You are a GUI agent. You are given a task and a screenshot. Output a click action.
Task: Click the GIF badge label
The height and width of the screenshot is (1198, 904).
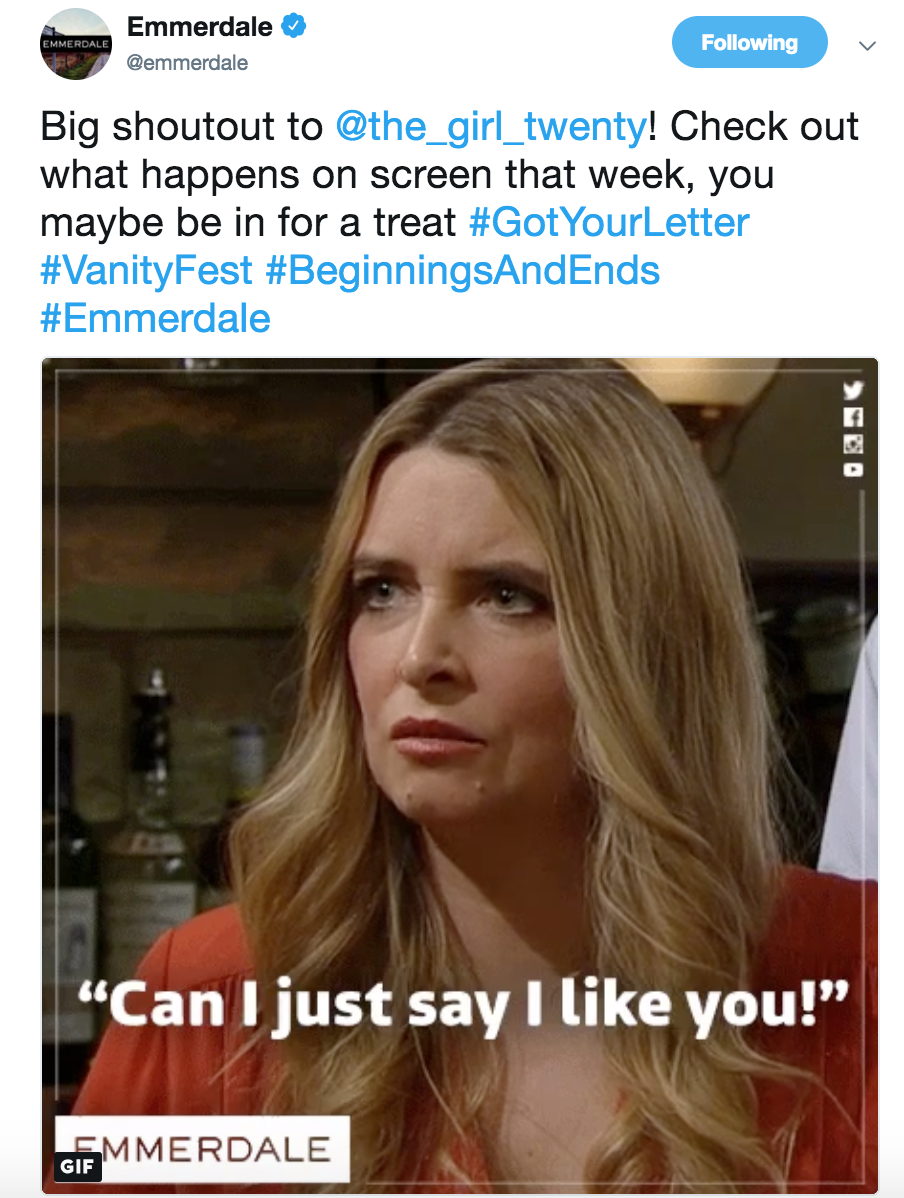point(77,1166)
